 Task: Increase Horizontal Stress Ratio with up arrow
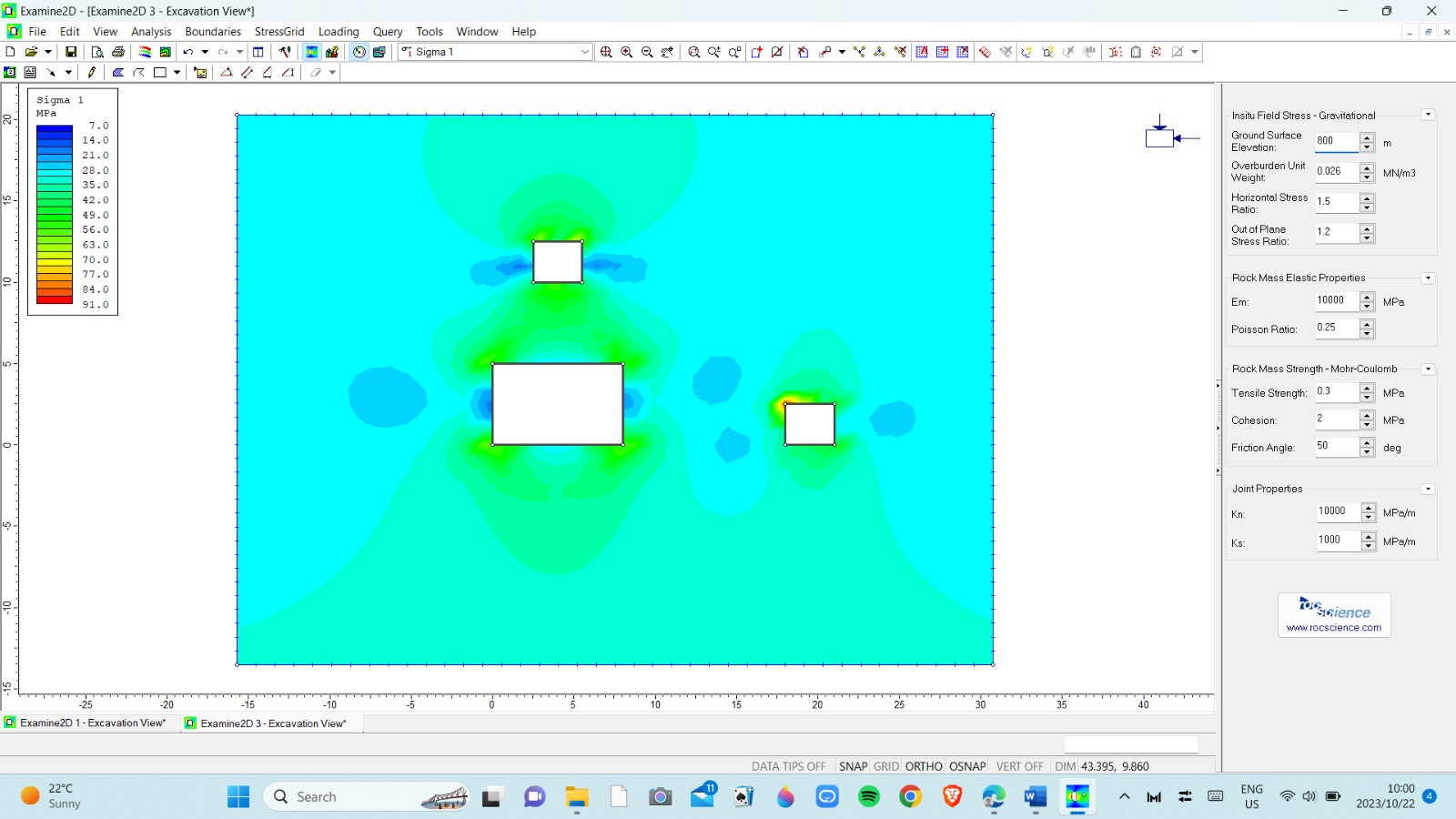pos(1367,197)
